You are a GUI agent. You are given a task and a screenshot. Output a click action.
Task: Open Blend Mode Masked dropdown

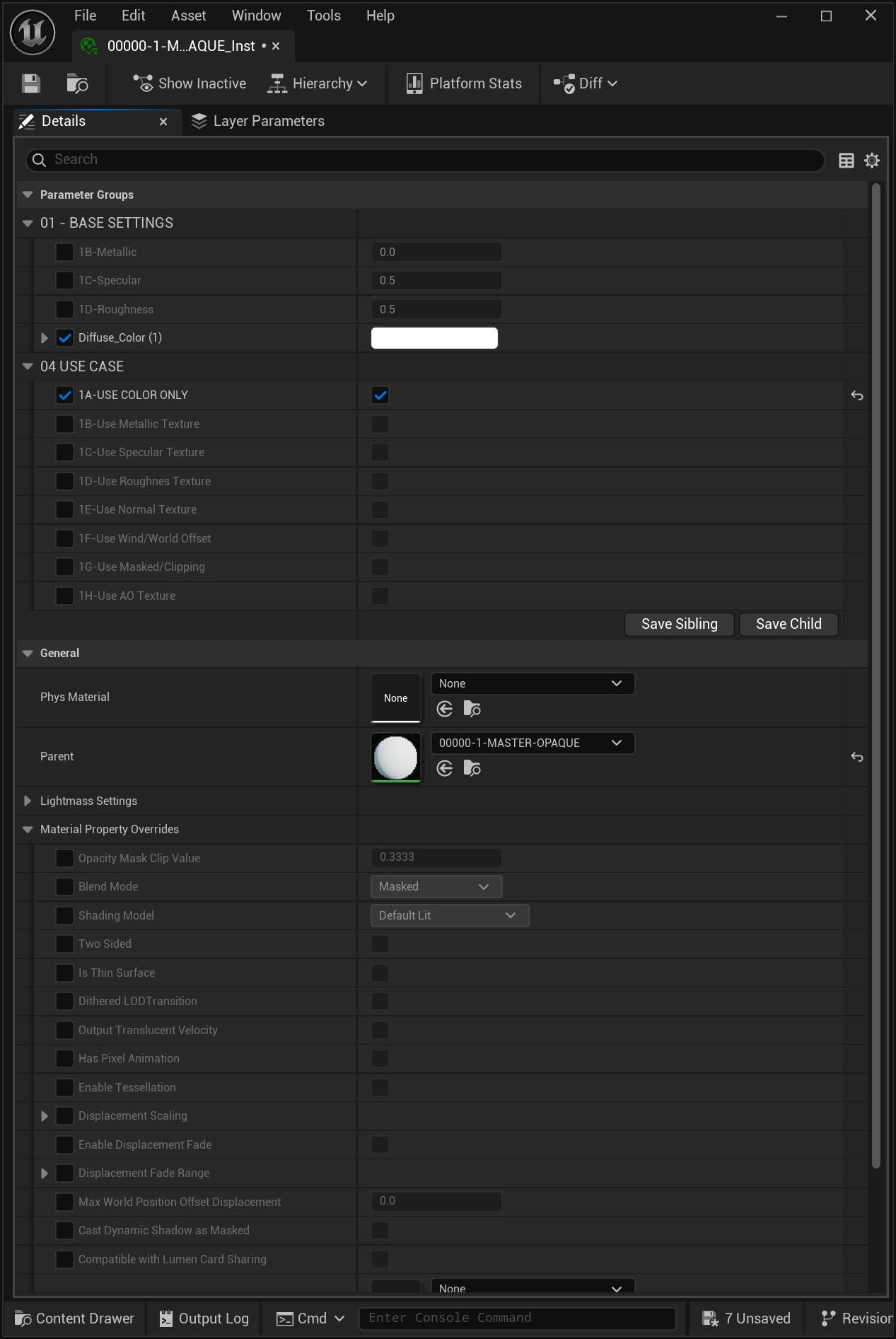(436, 886)
